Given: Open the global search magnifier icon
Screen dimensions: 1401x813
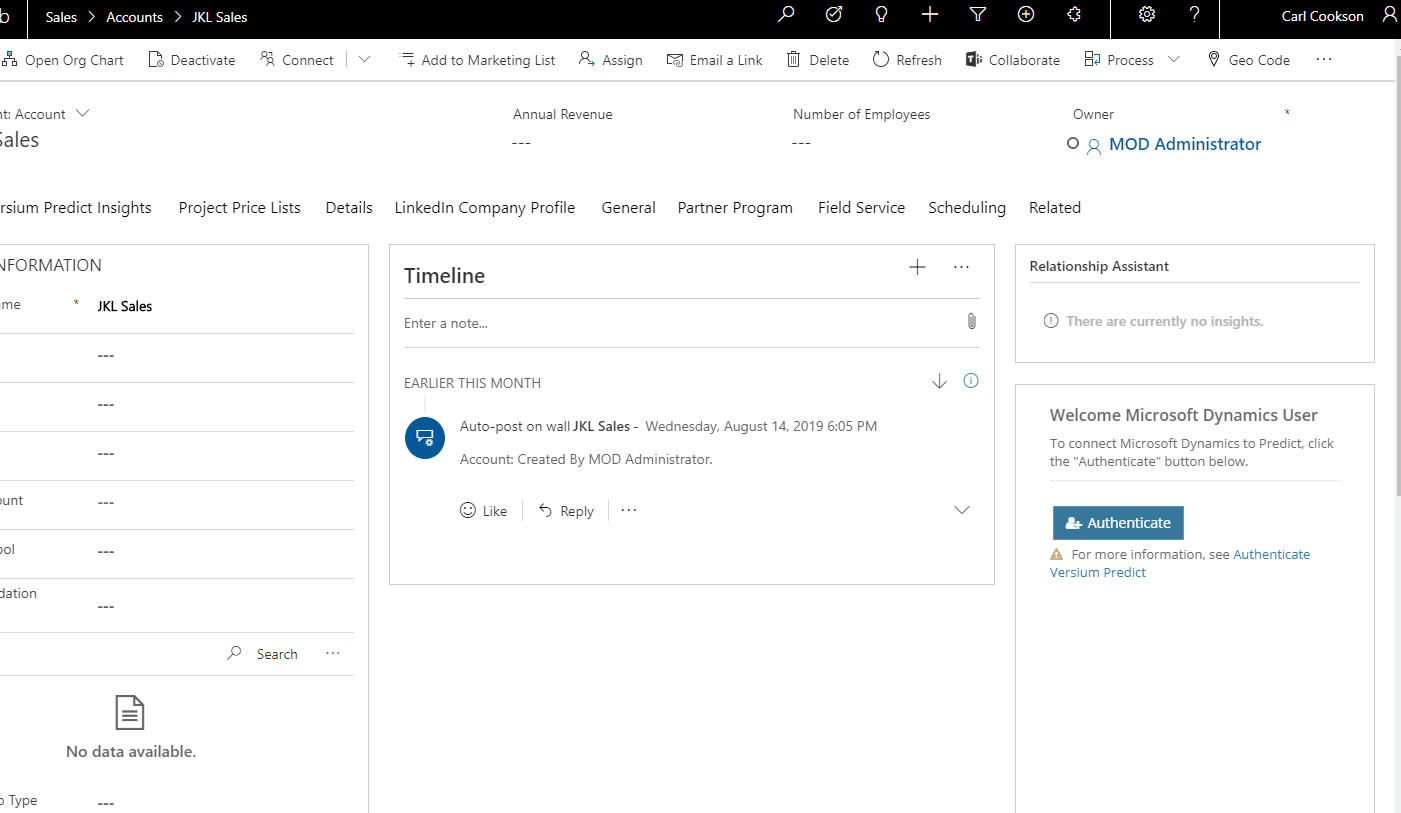Looking at the screenshot, I should click(786, 15).
